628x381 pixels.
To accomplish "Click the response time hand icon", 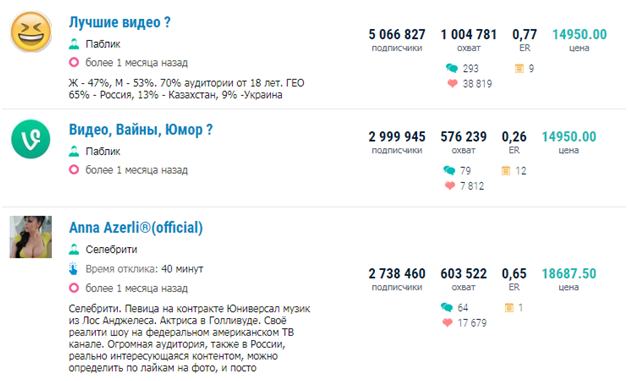I will [73, 268].
